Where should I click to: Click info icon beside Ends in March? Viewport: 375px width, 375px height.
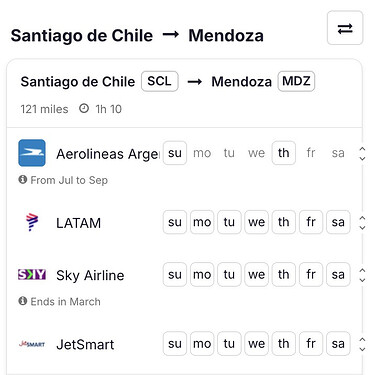coord(23,301)
